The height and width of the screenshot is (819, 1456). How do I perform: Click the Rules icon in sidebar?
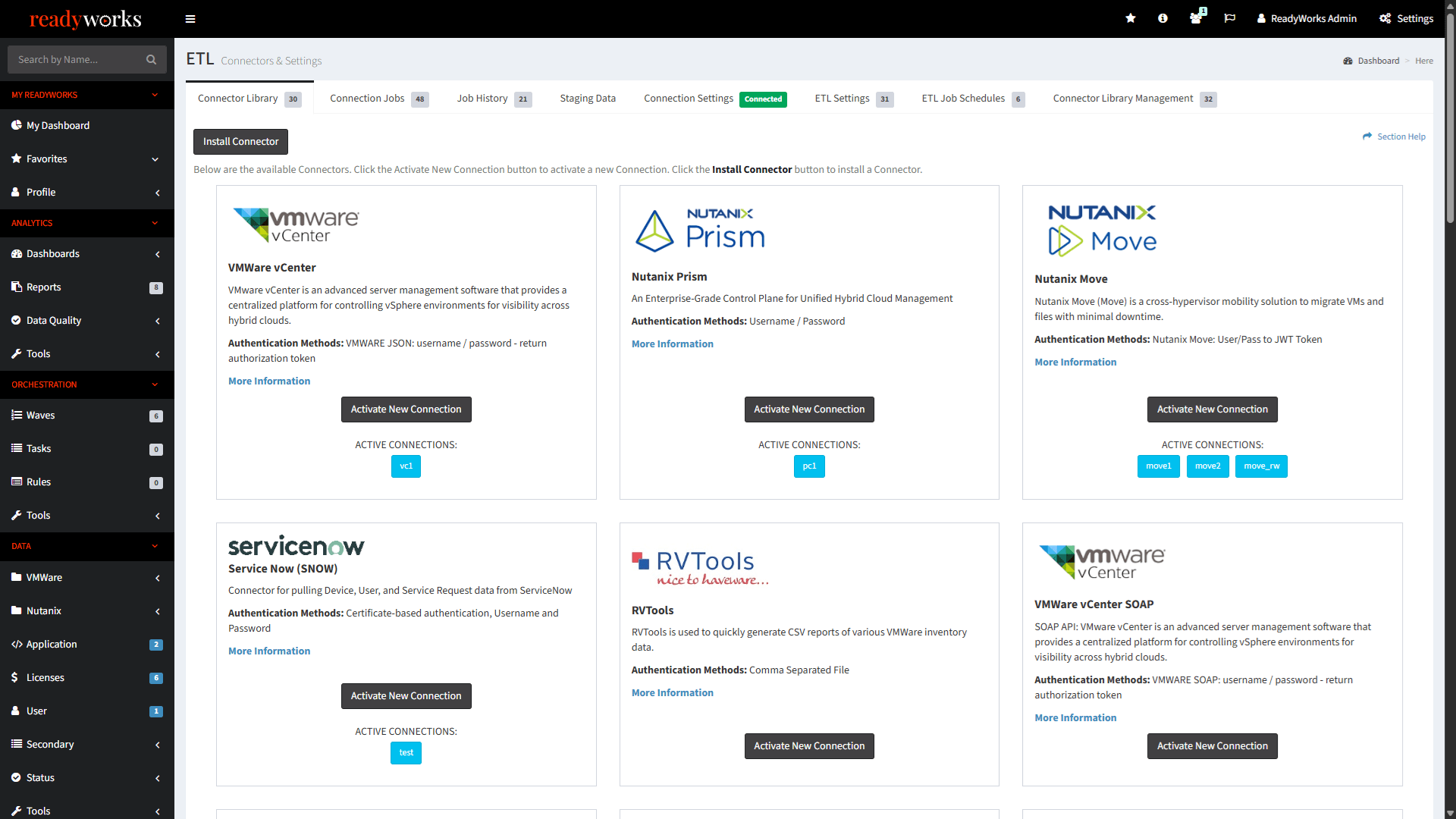16,482
